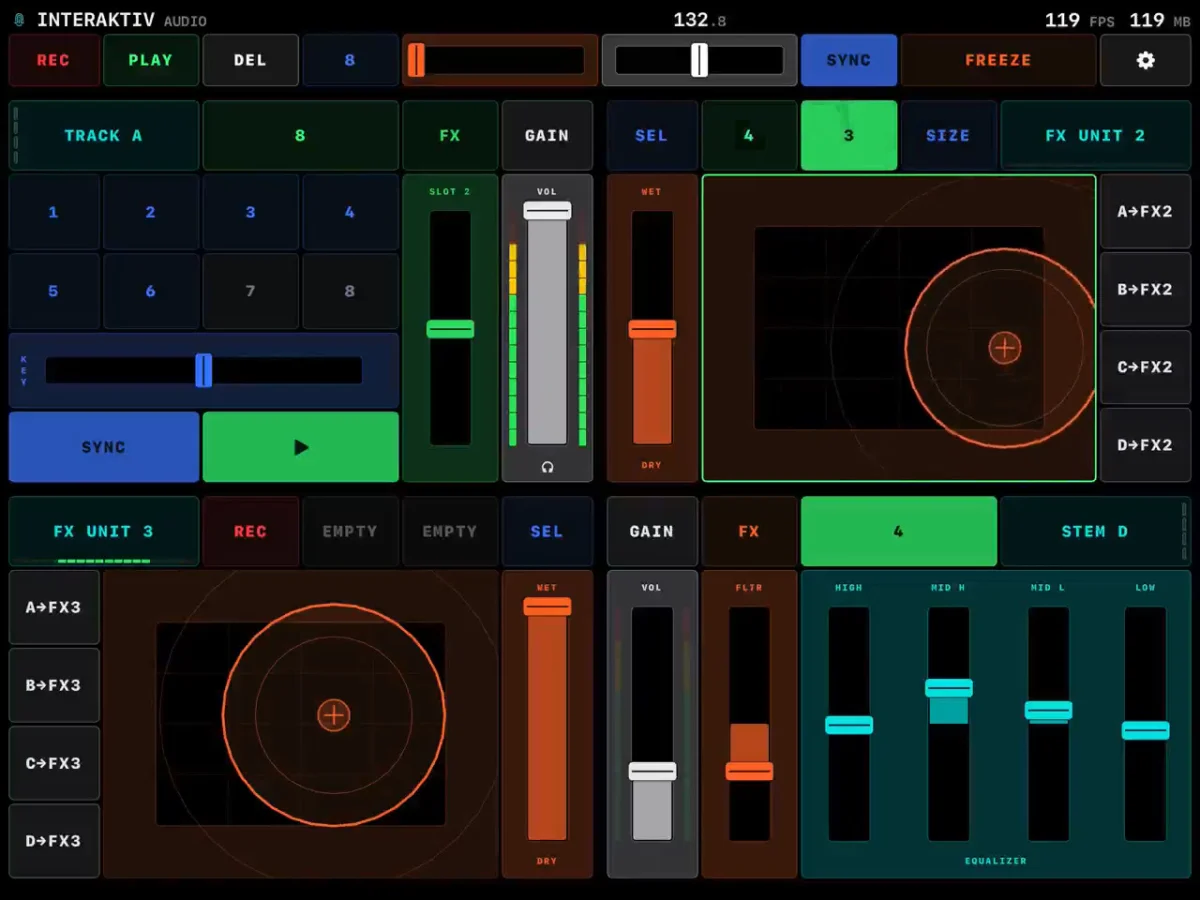This screenshot has width=1200, height=900.
Task: Click the crosshair in the FX UNIT 2 pad
Action: click(x=1004, y=348)
